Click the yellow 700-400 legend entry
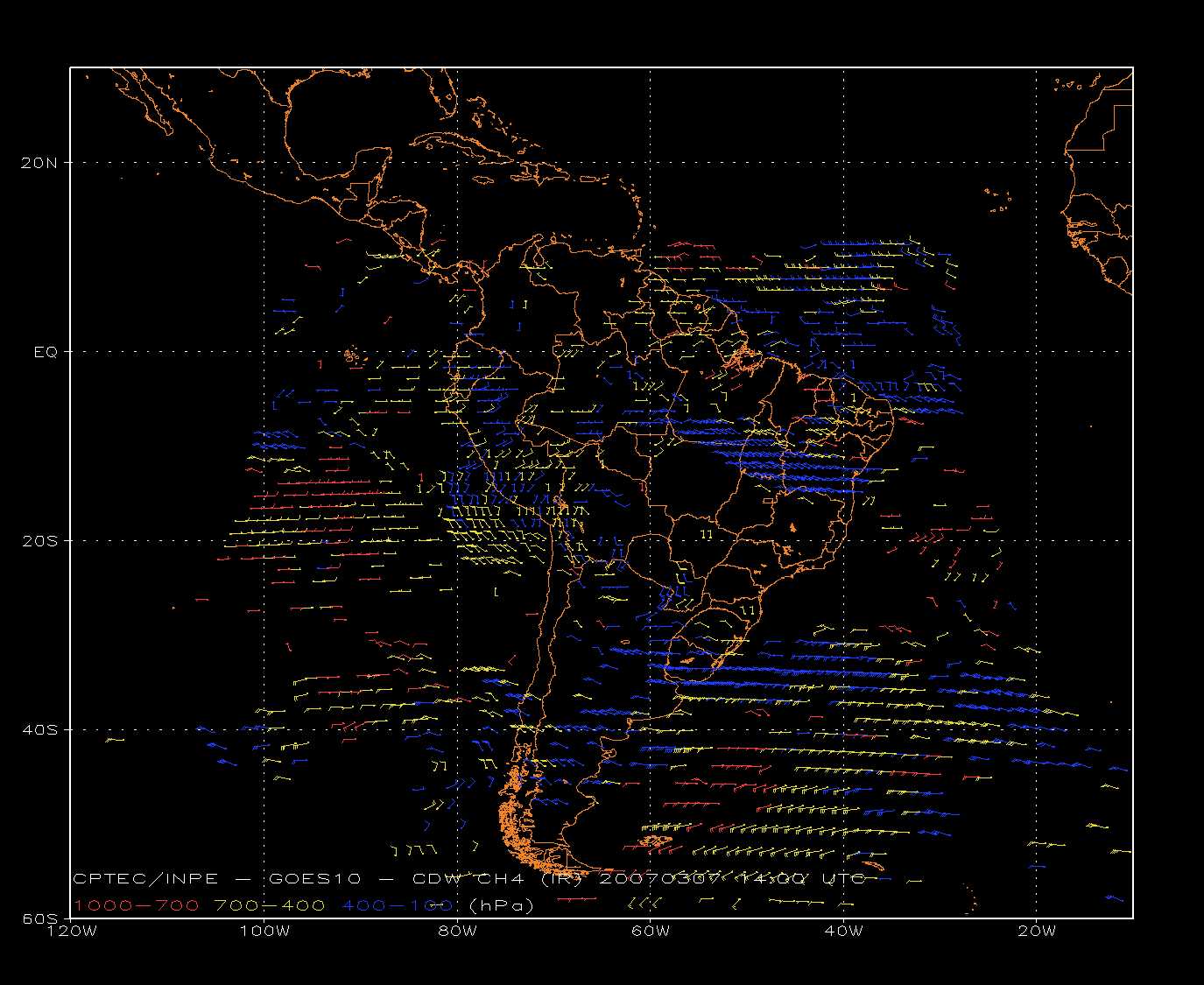 (271, 905)
